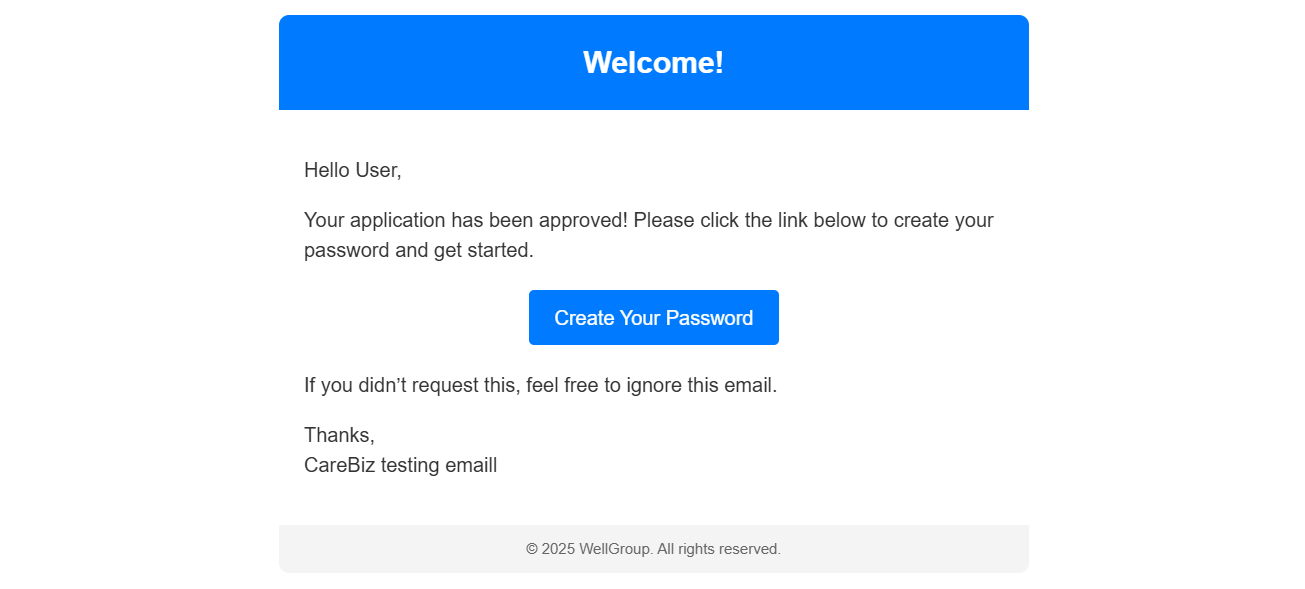
Task: Click the Create Your Password button
Action: (653, 318)
